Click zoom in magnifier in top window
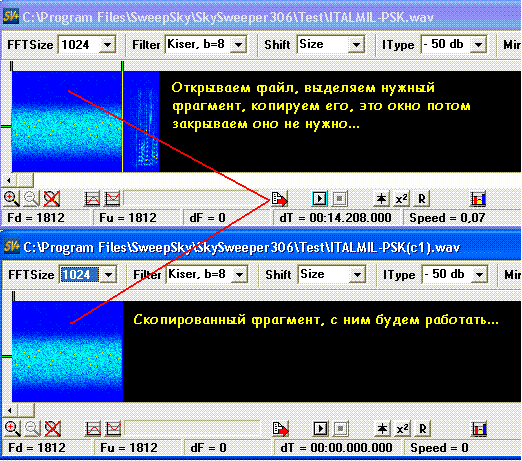The image size is (522, 461). 11,199
